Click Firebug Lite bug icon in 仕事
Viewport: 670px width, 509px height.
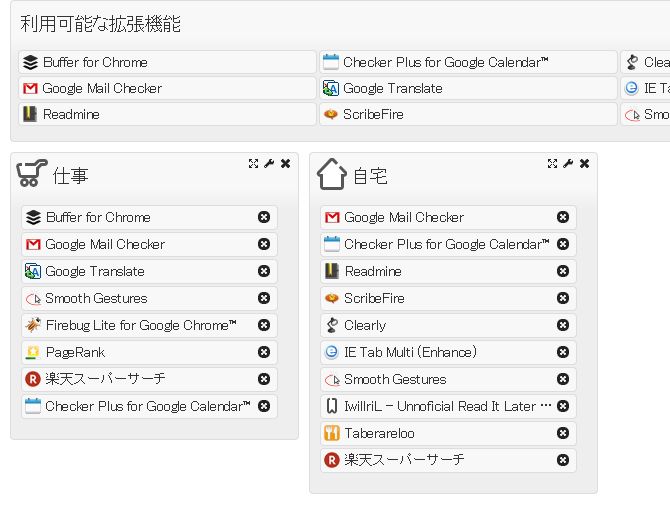click(x=33, y=325)
